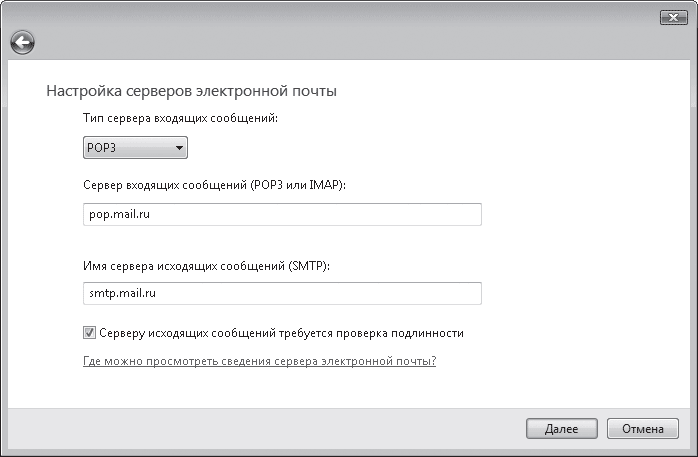Close the mail setup wizard window
Screen dimensions: 698x457
point(674,19)
